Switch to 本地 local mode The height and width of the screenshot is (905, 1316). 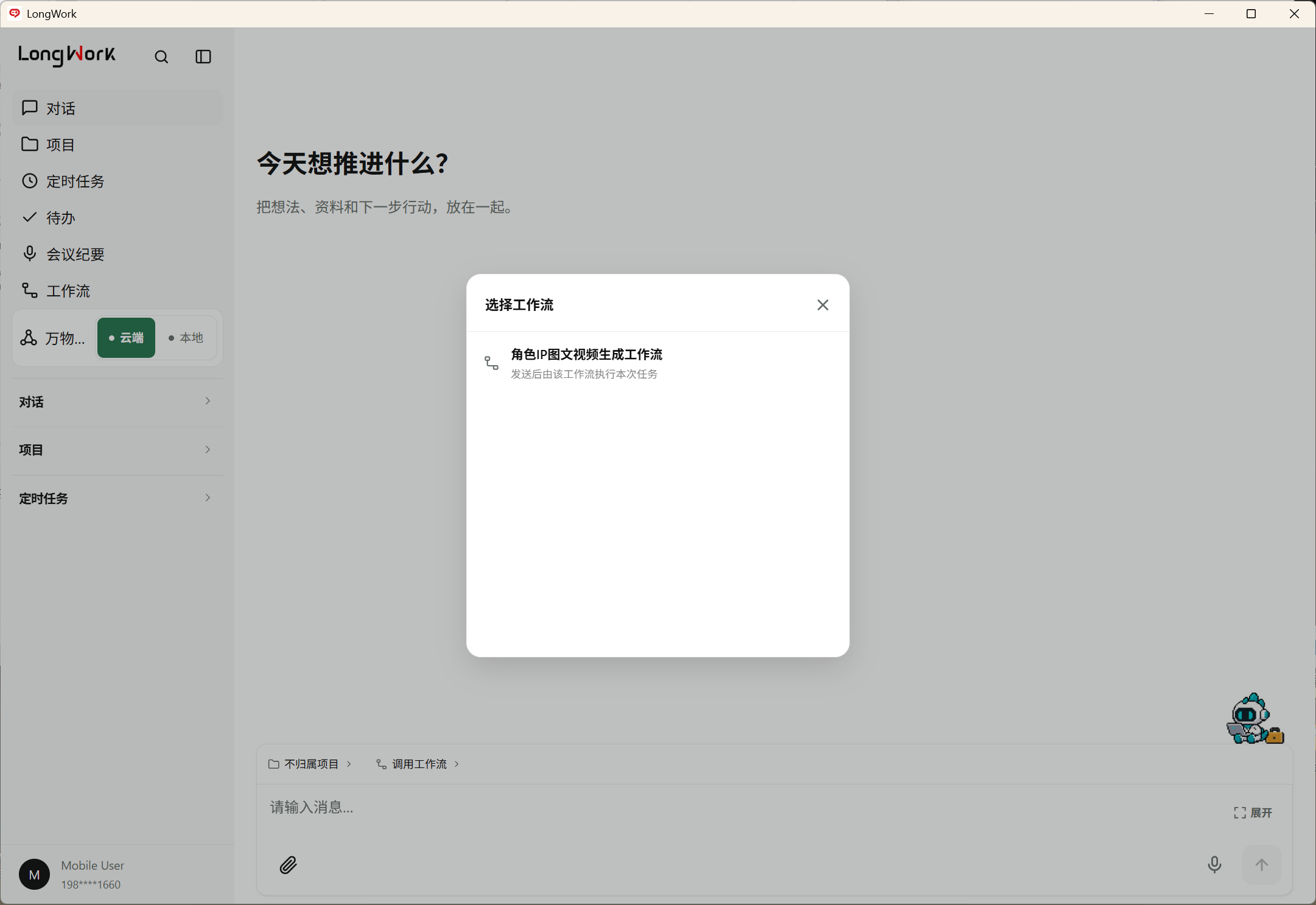[186, 338]
